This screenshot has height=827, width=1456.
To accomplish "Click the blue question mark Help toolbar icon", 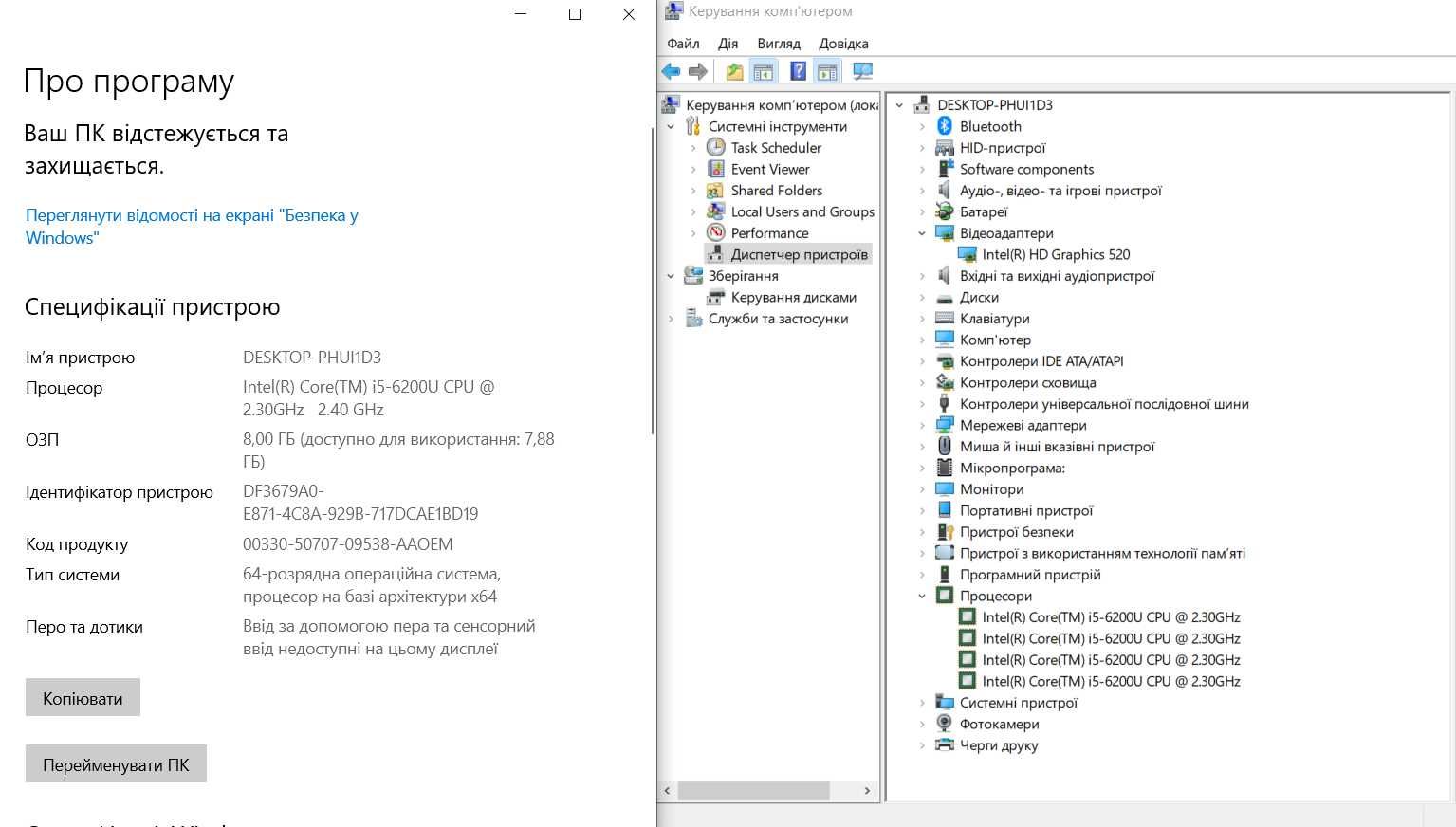I will tap(798, 71).
